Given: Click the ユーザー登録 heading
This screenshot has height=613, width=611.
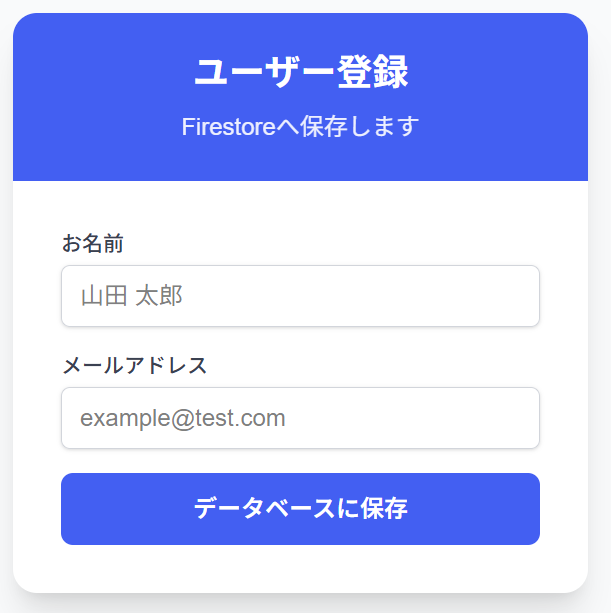Looking at the screenshot, I should (x=300, y=73).
